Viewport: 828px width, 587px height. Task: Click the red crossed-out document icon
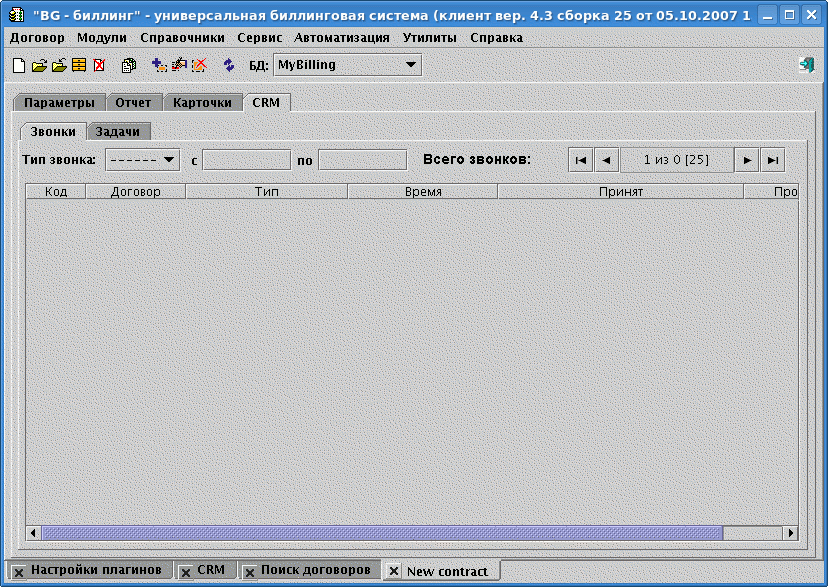pos(99,65)
